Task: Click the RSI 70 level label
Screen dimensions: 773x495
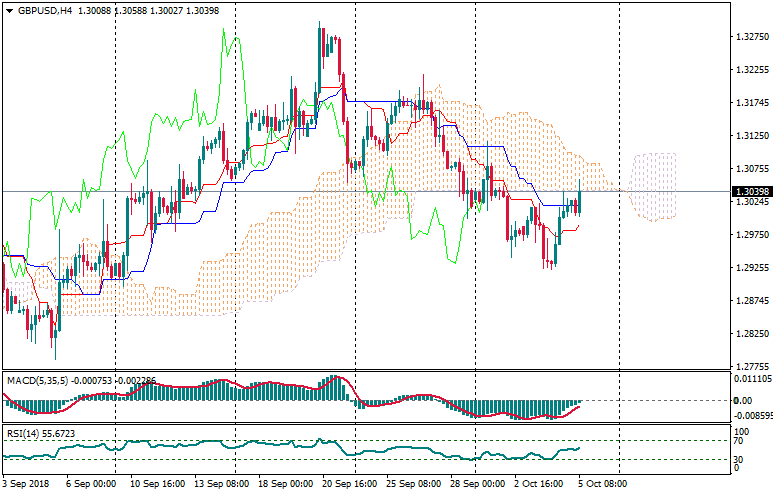Action: tap(738, 440)
